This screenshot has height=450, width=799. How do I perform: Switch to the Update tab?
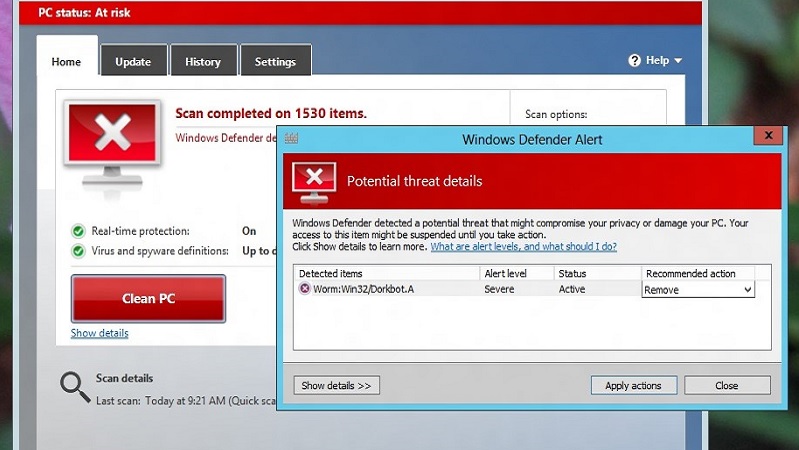click(134, 61)
